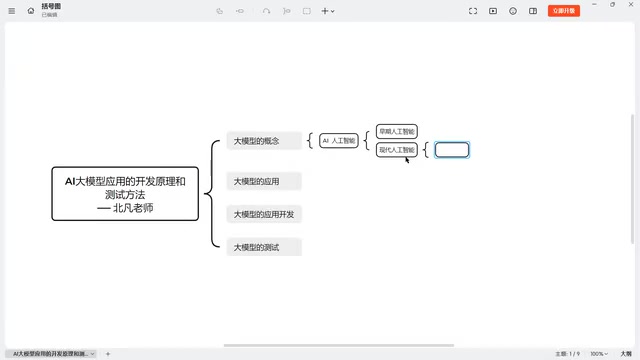Screen dimensions: 640x360
Task: Toggle the format side panel icon
Action: coord(533,11)
